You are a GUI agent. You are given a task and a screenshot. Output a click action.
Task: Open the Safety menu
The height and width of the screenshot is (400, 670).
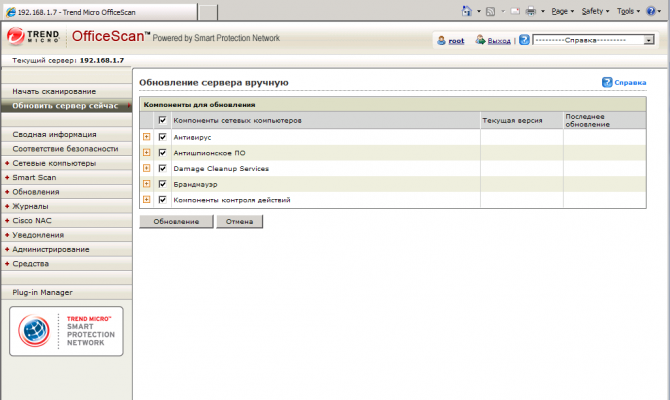pyautogui.click(x=595, y=12)
